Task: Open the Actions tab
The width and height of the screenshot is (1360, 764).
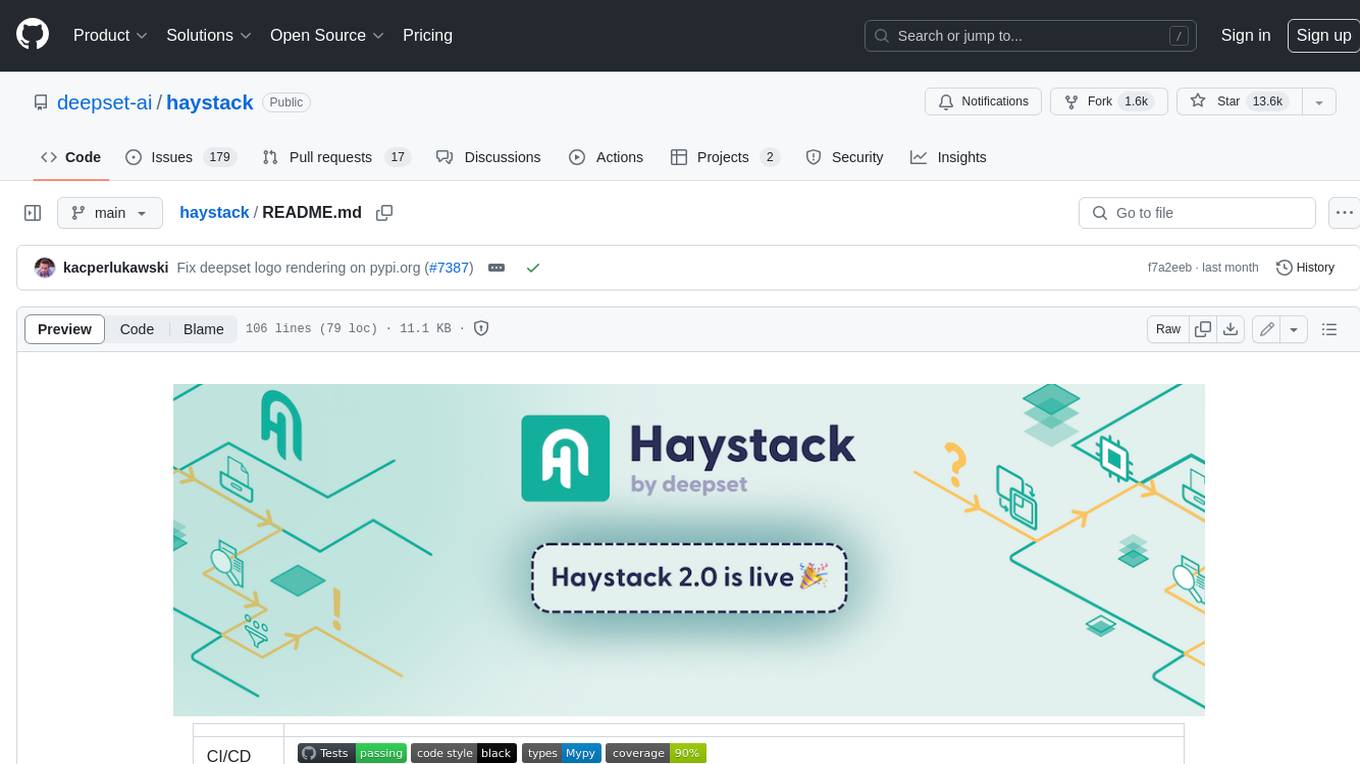Action: pyautogui.click(x=606, y=157)
